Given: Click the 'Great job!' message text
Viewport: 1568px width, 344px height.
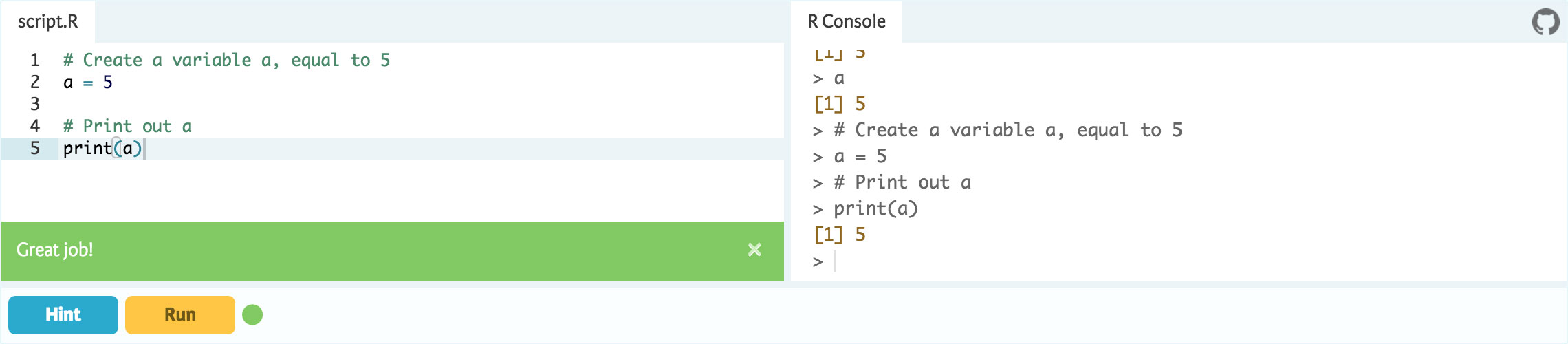Looking at the screenshot, I should (x=55, y=250).
